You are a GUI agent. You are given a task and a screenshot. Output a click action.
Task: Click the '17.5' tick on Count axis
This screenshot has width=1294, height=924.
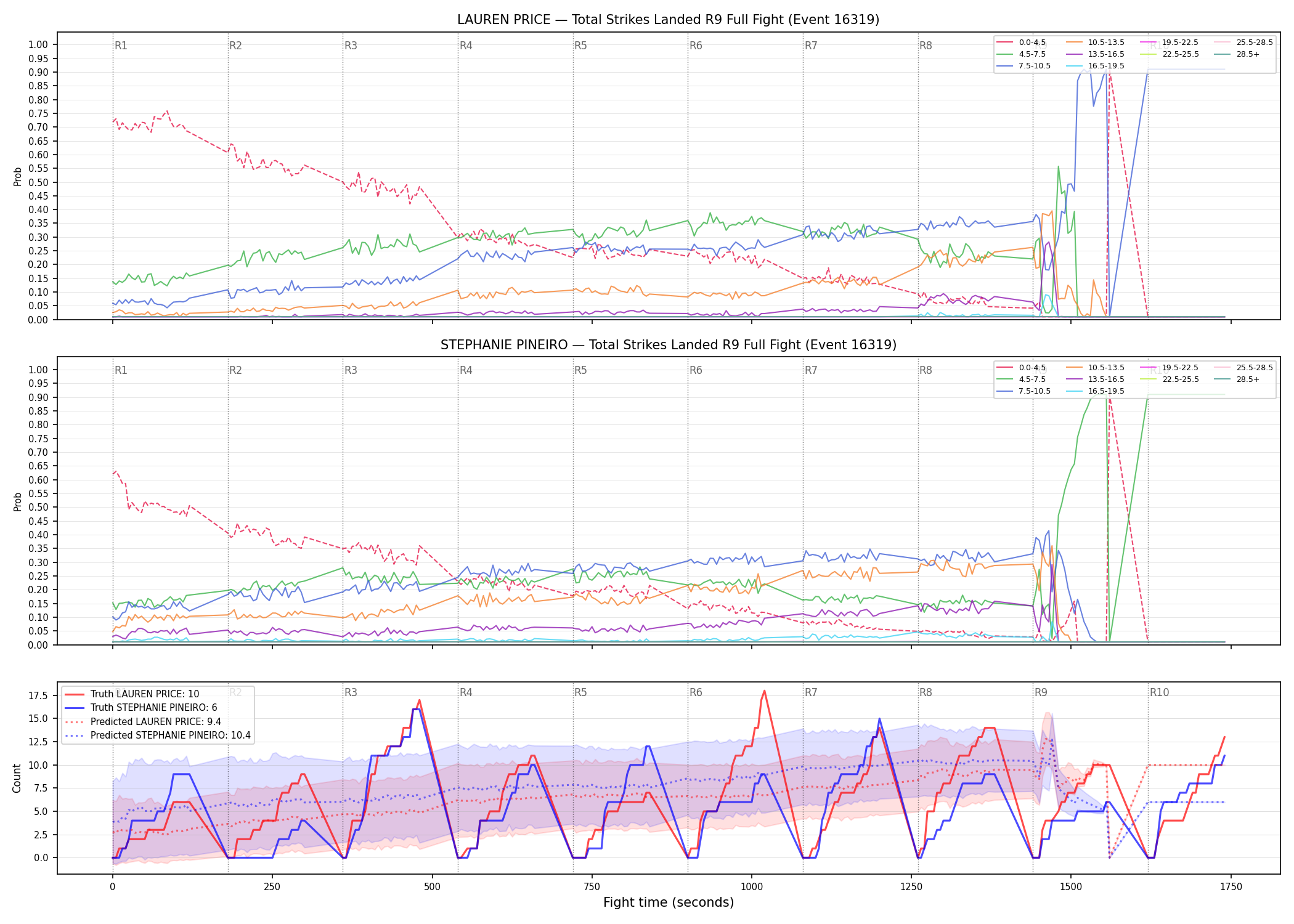click(x=38, y=696)
